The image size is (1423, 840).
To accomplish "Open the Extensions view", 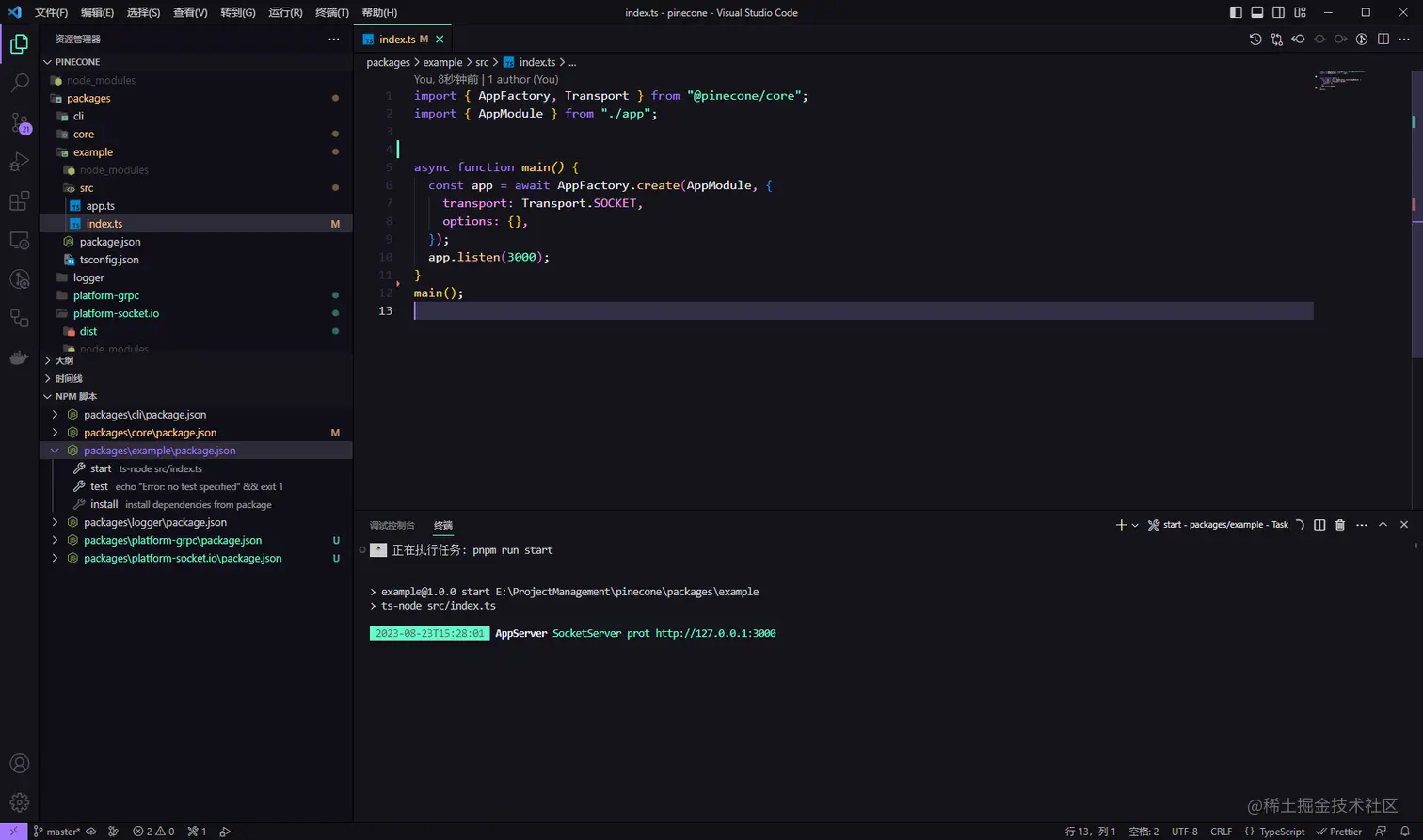I will [x=19, y=201].
